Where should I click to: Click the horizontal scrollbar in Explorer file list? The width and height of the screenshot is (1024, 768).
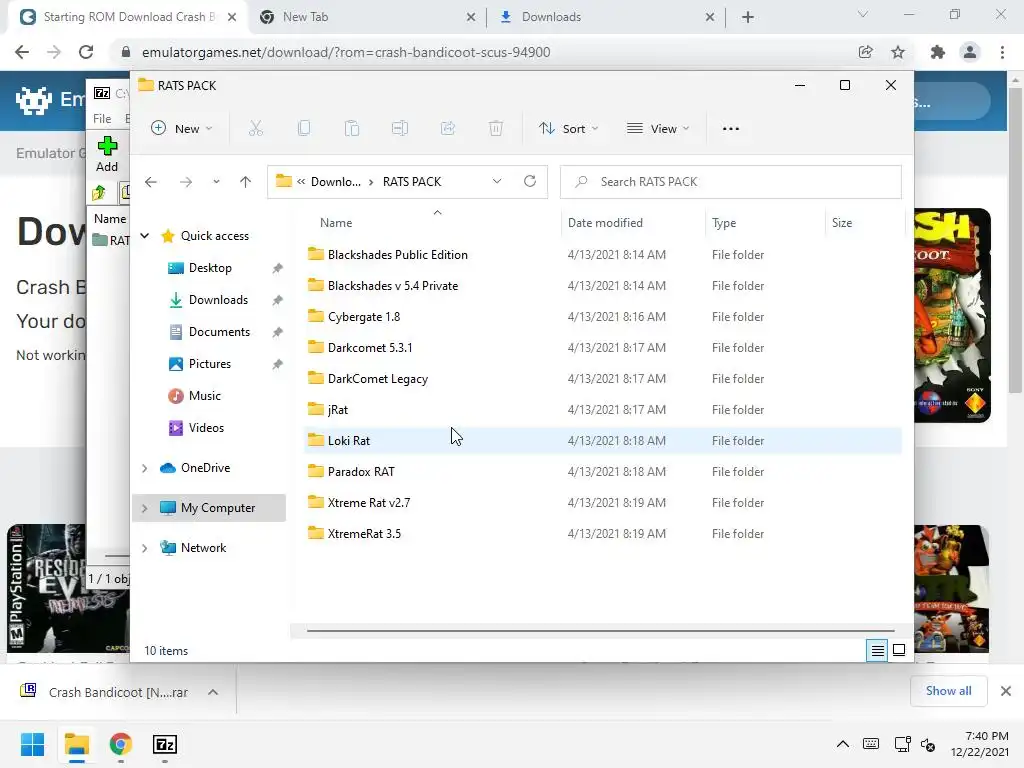600,631
